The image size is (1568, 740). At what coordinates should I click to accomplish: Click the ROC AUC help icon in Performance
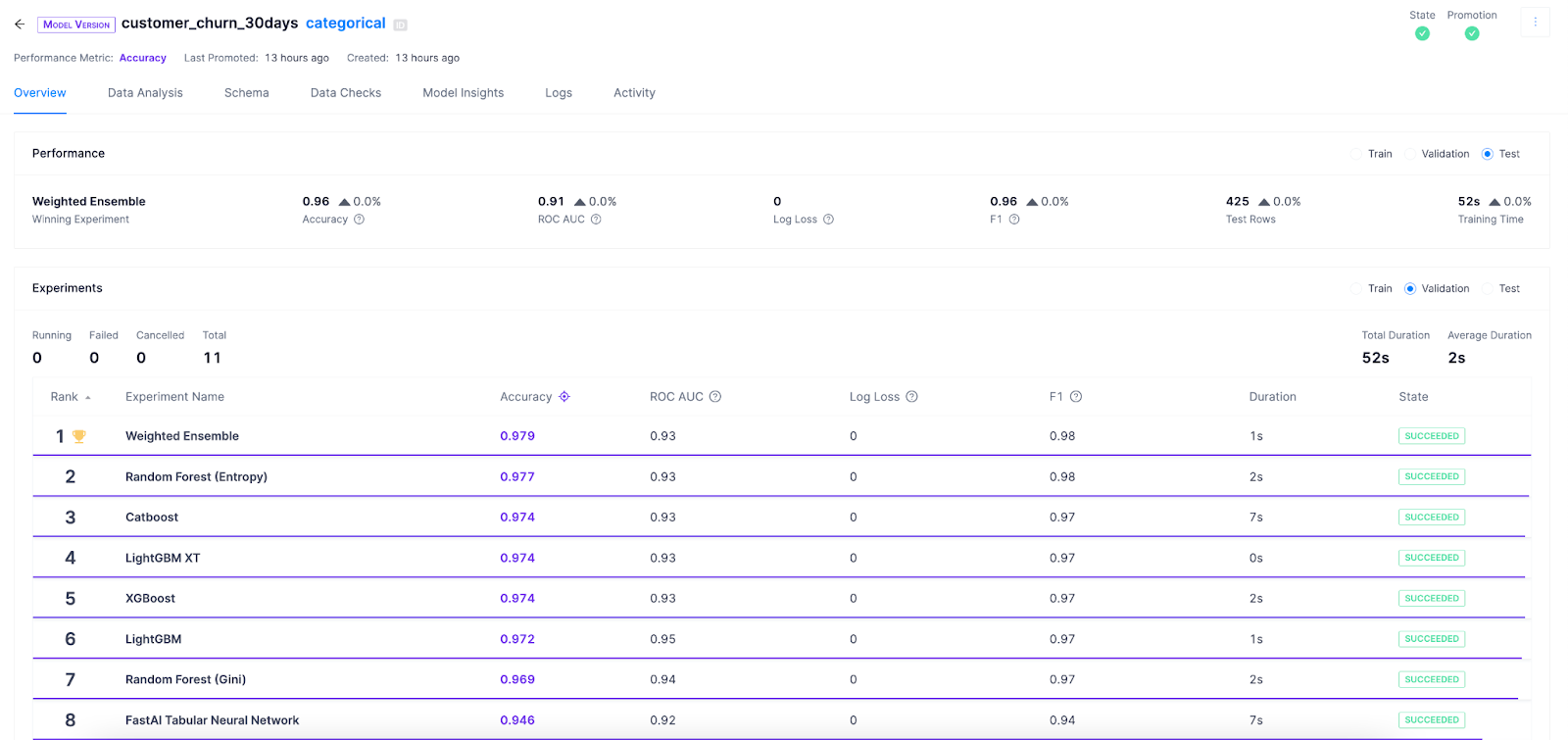point(596,220)
